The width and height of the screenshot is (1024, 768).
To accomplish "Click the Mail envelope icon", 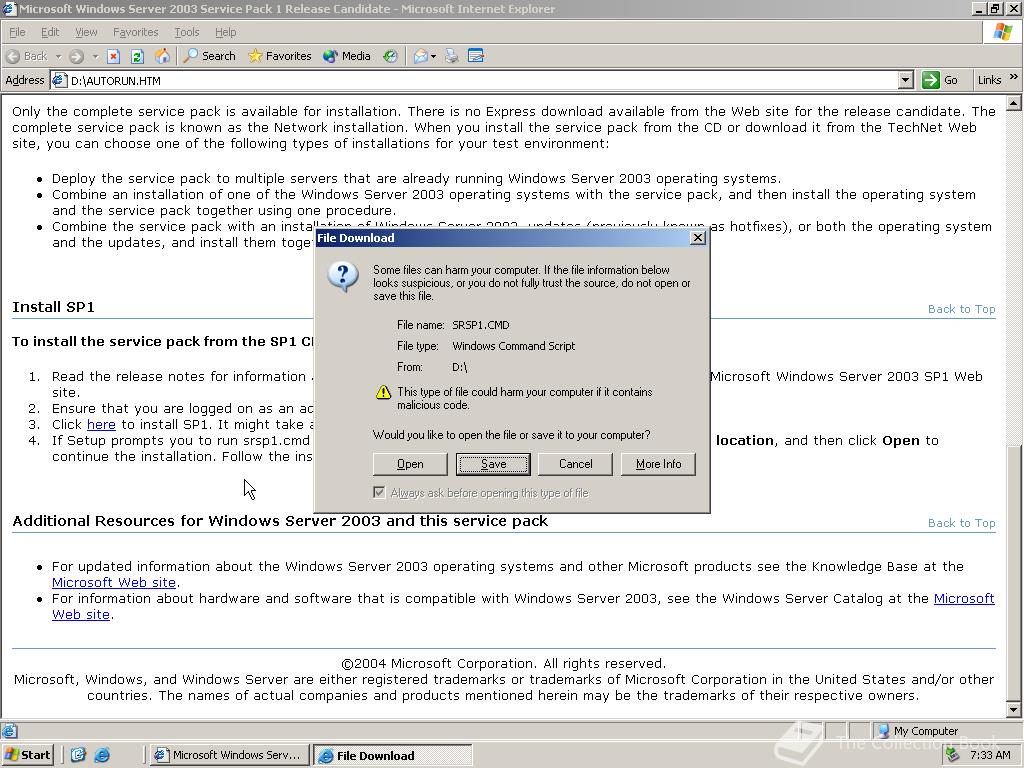I will (421, 56).
